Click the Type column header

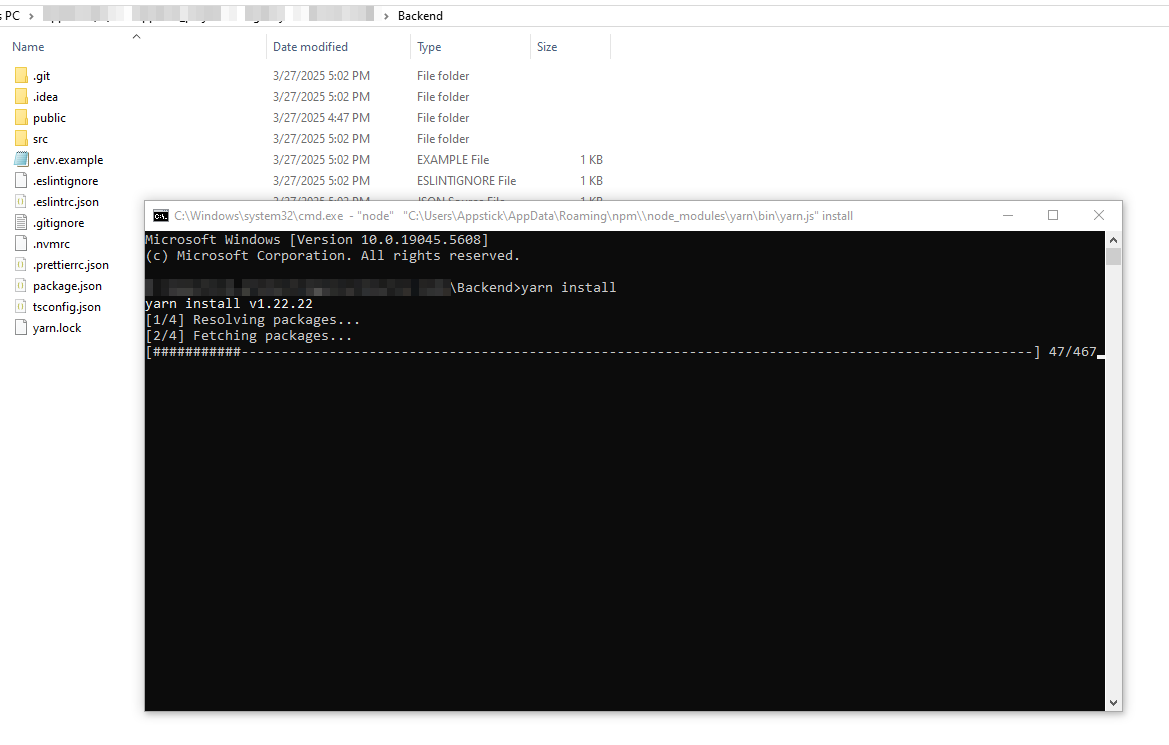tap(429, 47)
